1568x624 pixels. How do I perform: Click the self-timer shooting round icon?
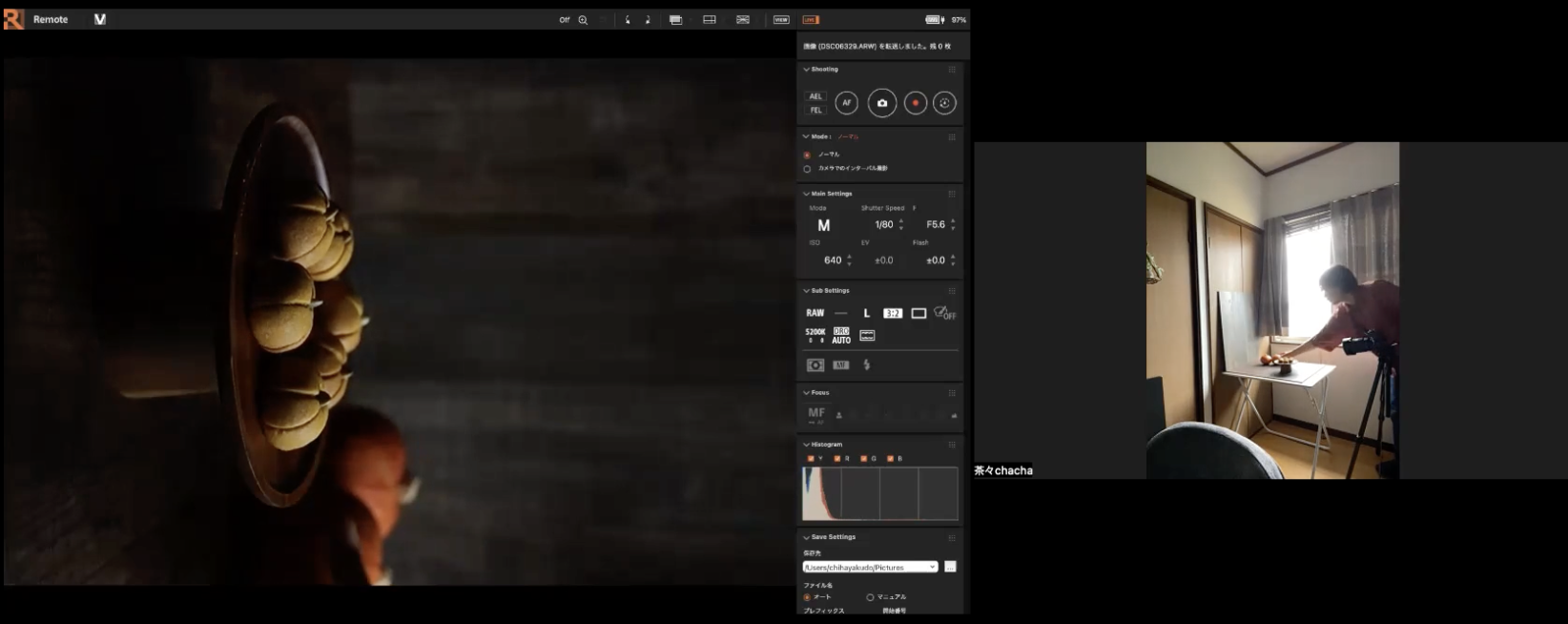[944, 103]
